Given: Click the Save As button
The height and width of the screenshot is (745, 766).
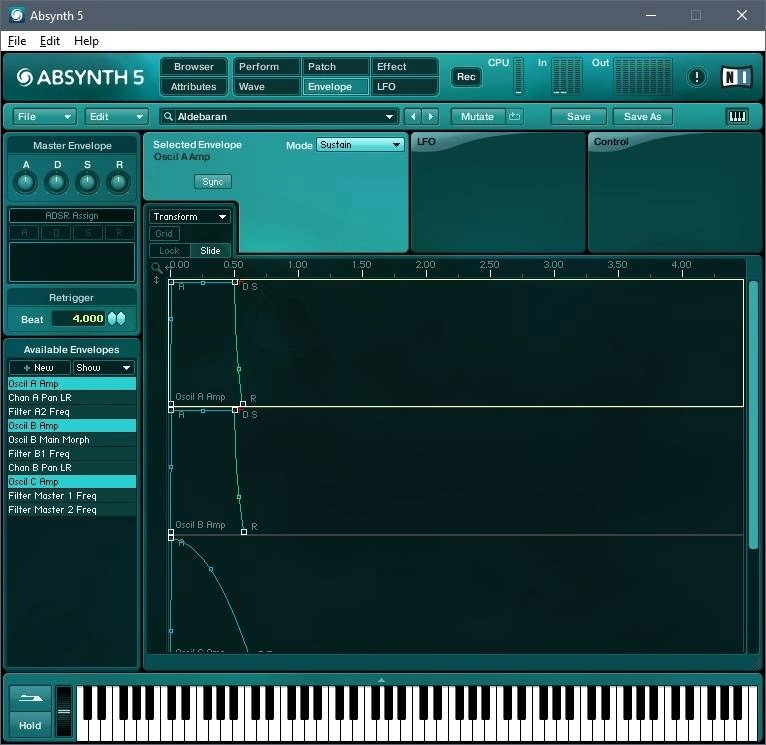Looking at the screenshot, I should pos(642,116).
